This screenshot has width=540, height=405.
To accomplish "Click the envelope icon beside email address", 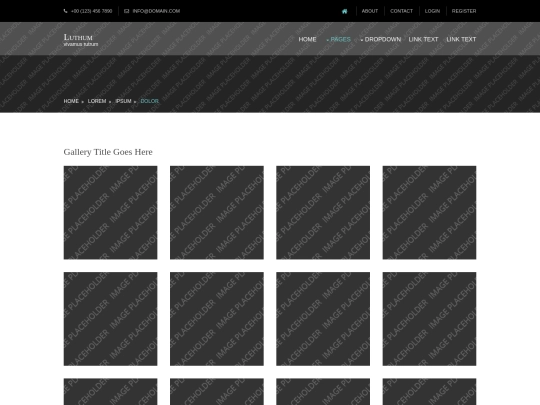I will (x=126, y=11).
